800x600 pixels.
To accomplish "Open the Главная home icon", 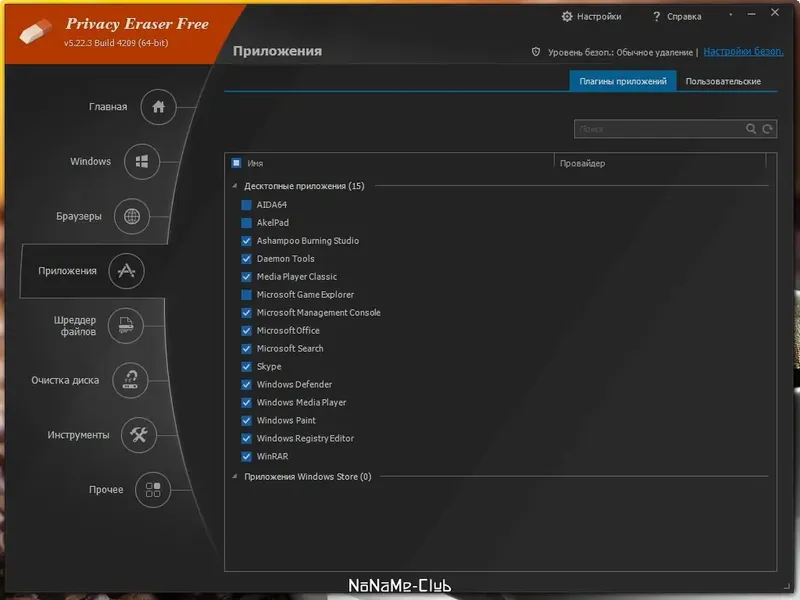I will 158,107.
